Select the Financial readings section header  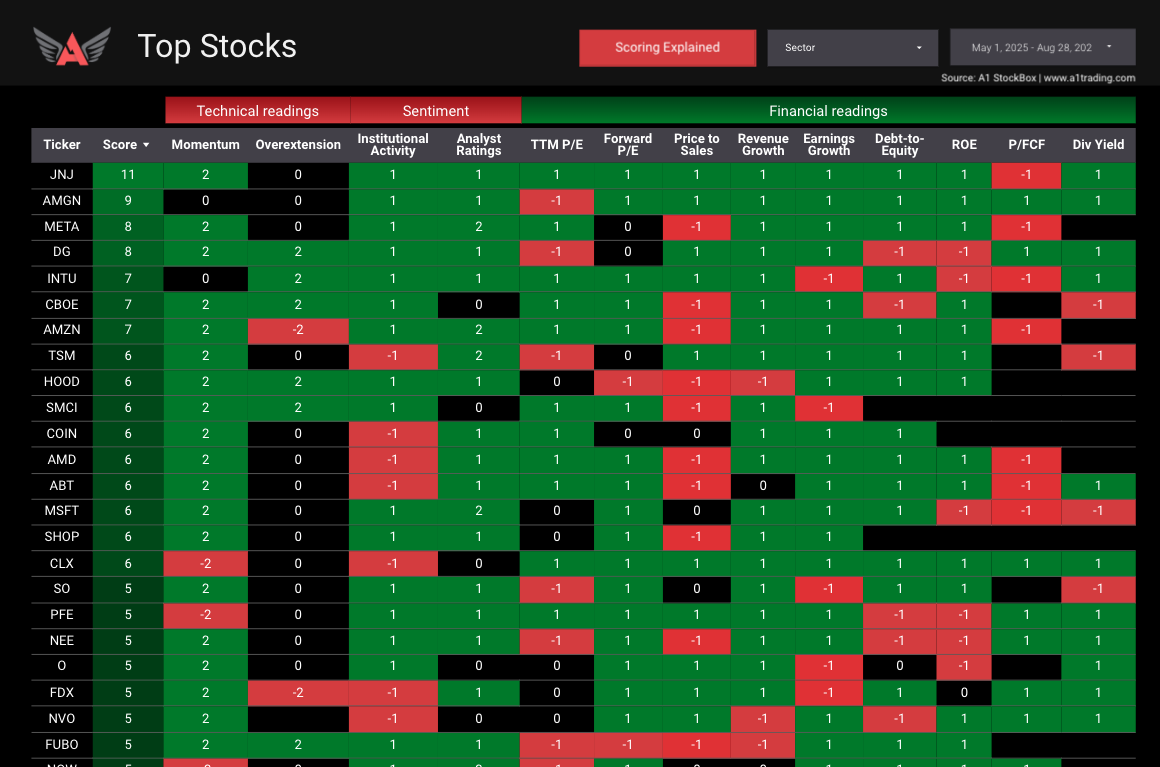click(828, 110)
